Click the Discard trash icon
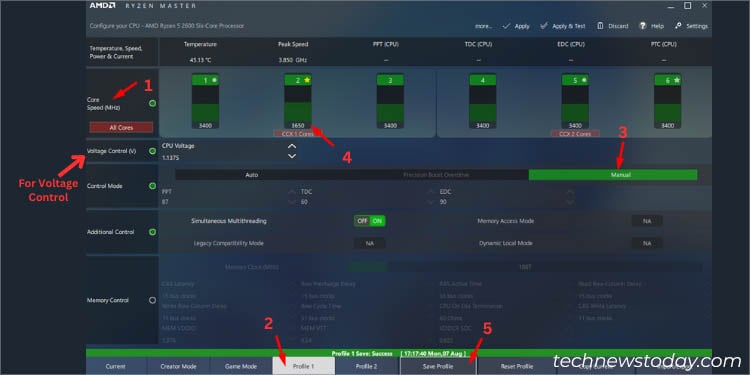Screen dimensions: 750x375 600,26
